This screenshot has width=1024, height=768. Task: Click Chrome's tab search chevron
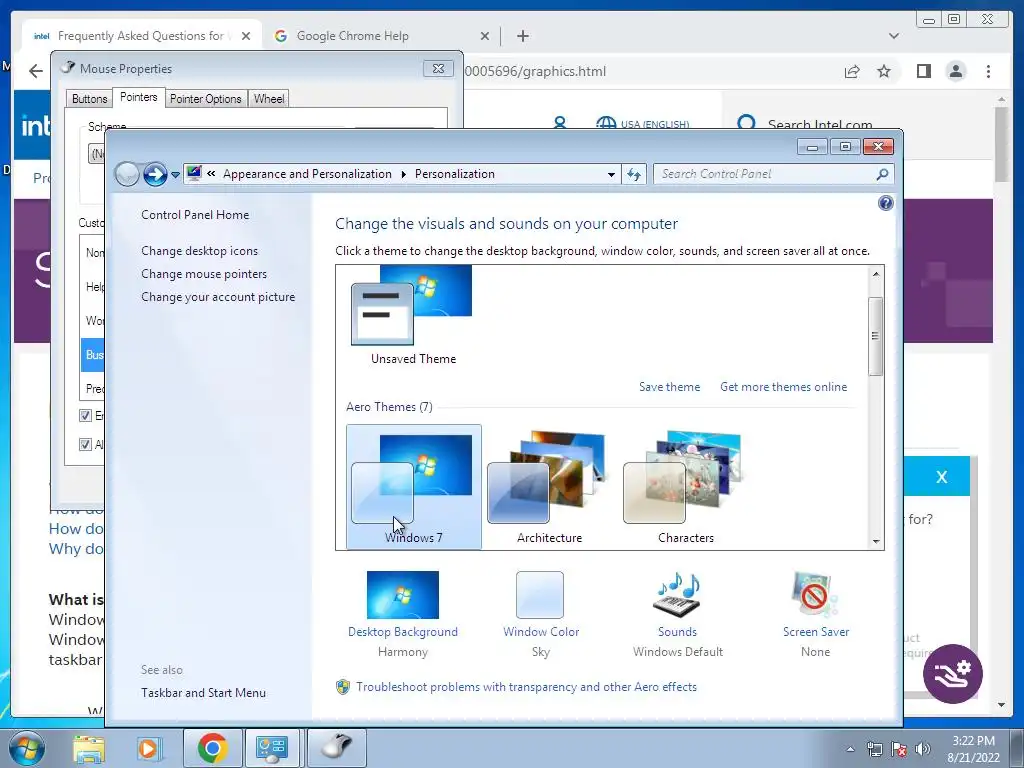pyautogui.click(x=894, y=36)
